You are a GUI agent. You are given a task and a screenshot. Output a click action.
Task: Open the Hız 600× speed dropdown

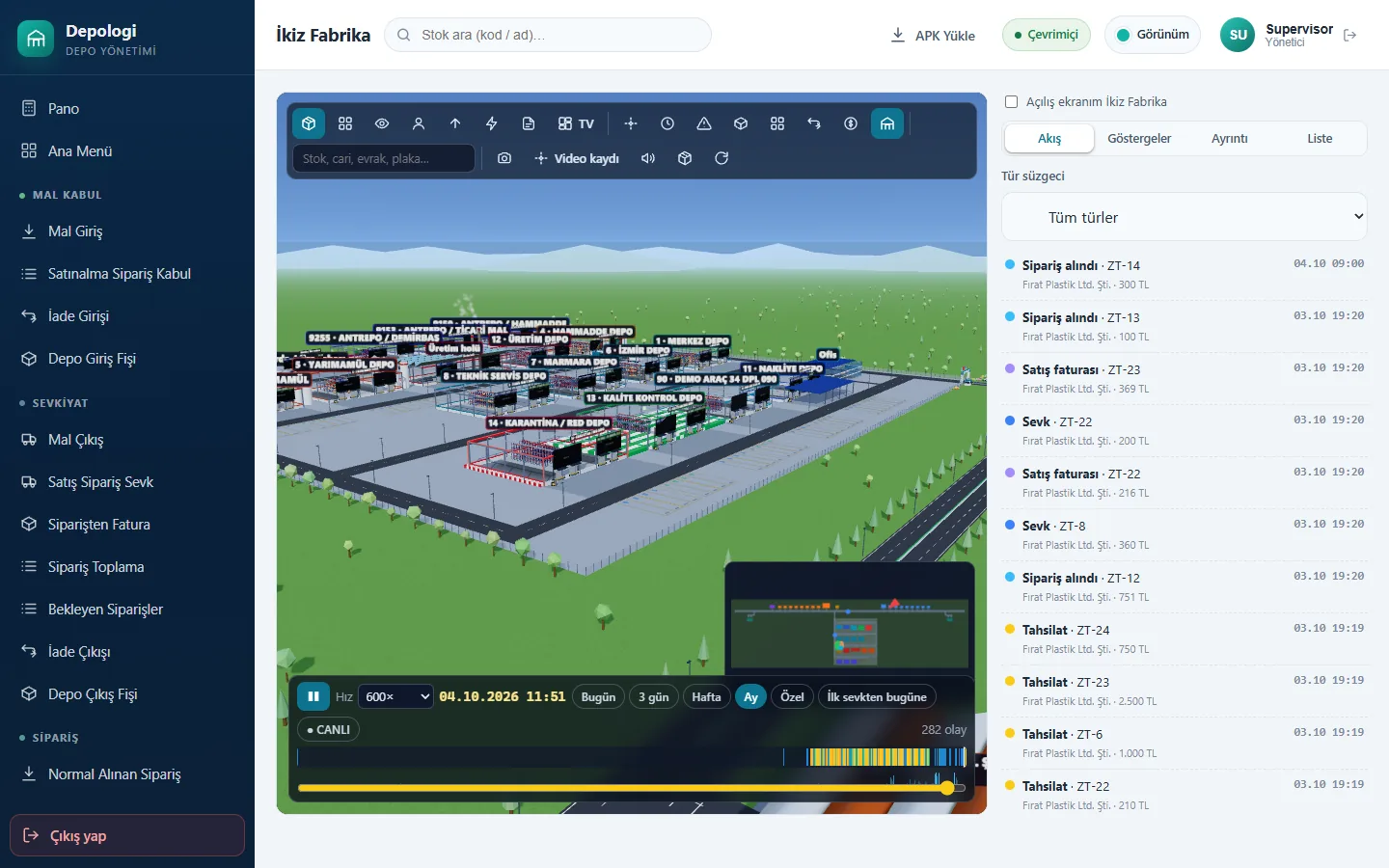point(395,696)
